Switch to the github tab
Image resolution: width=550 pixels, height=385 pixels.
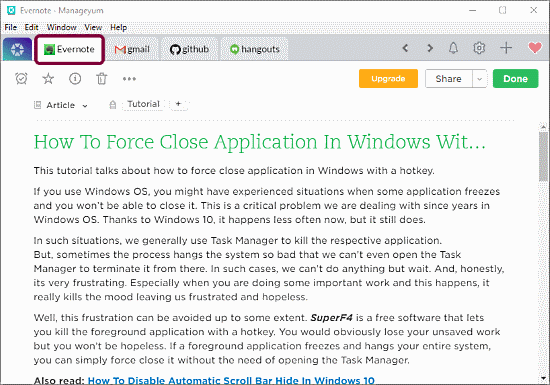coord(189,49)
